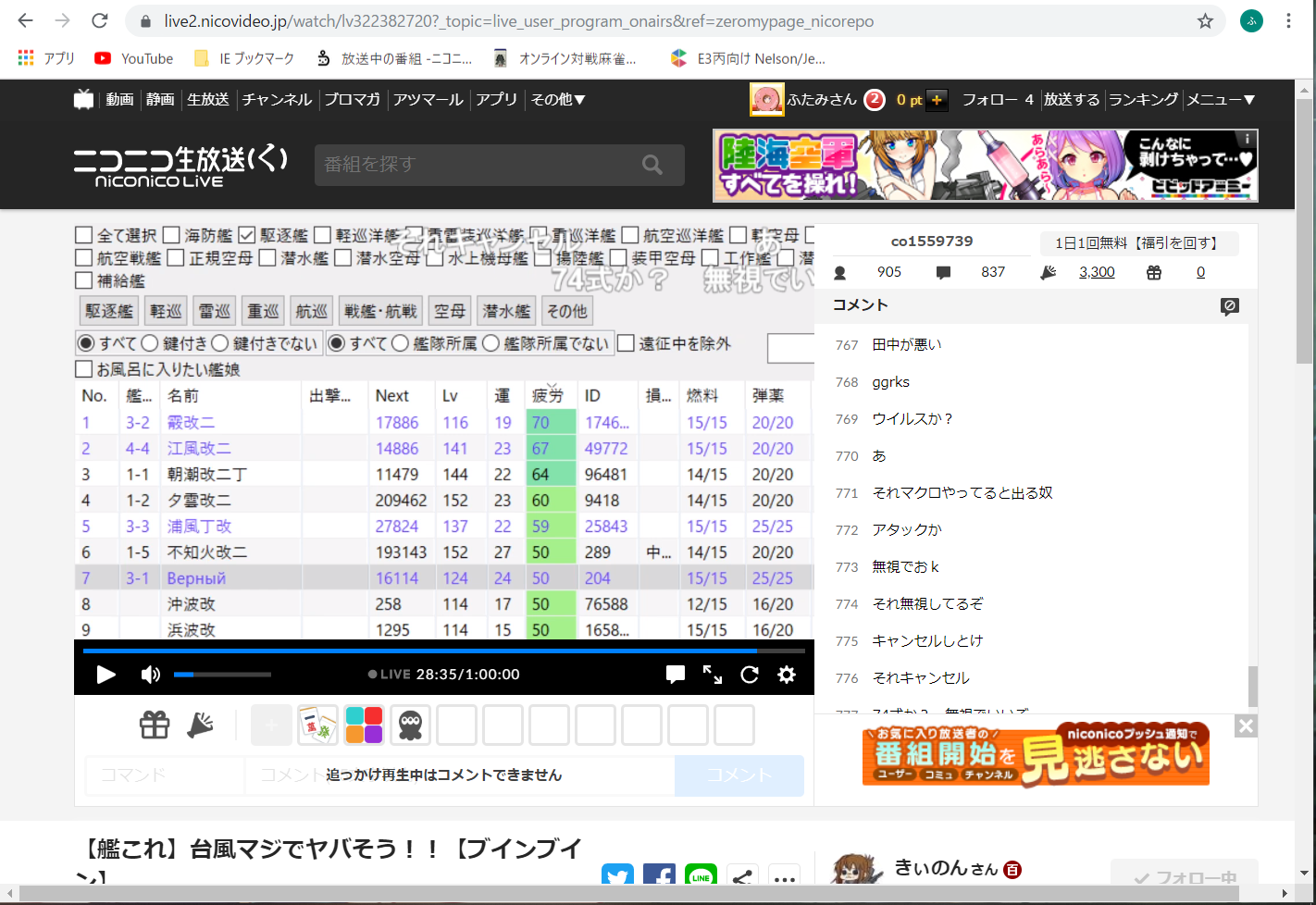Click the 福引を回す free lottery button
This screenshot has height=905, width=1316.
[1139, 243]
